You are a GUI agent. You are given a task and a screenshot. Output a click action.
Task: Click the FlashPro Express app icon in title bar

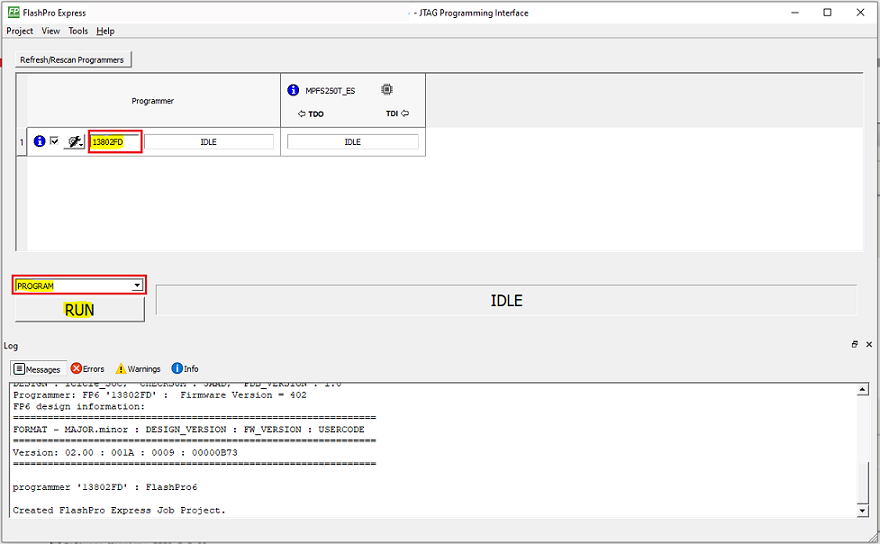tap(12, 12)
